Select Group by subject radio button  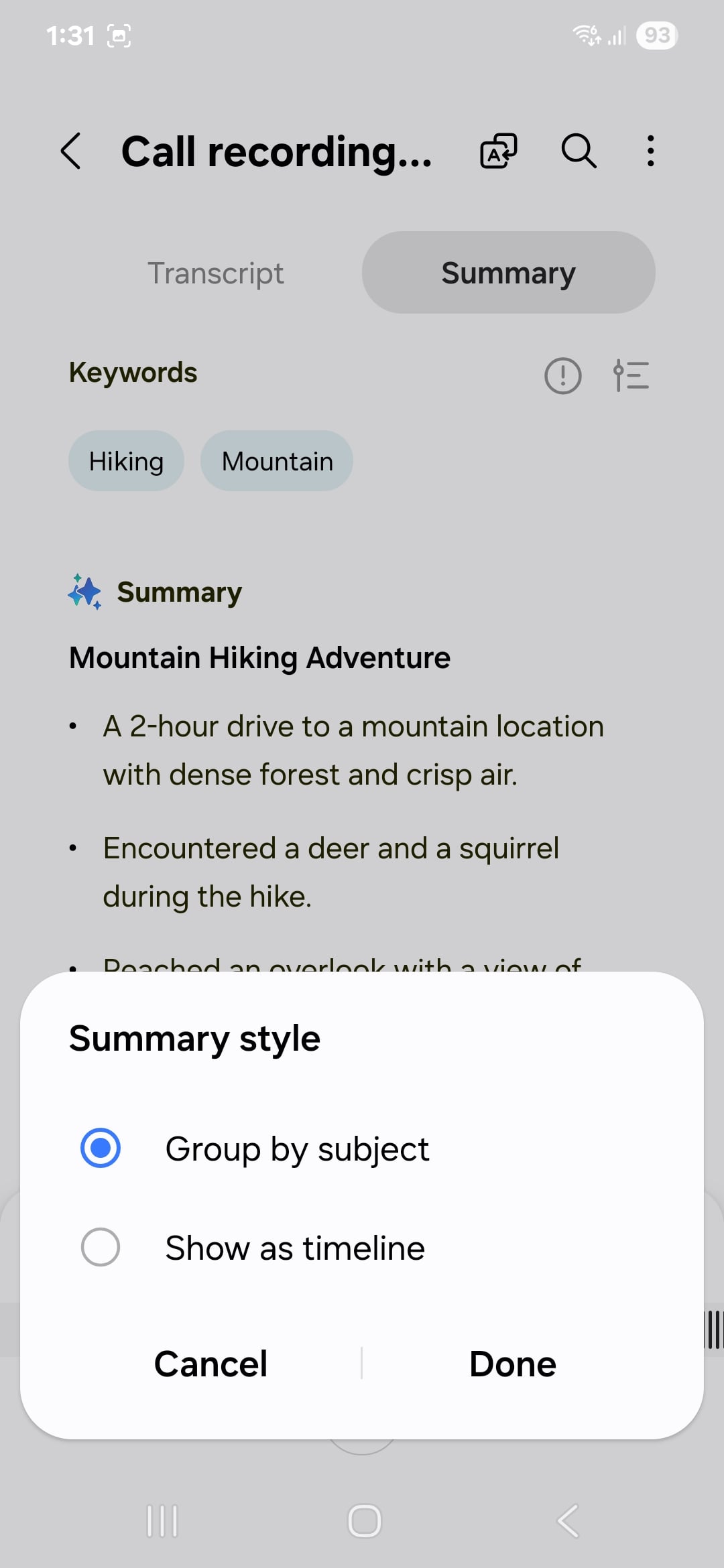coord(101,1148)
